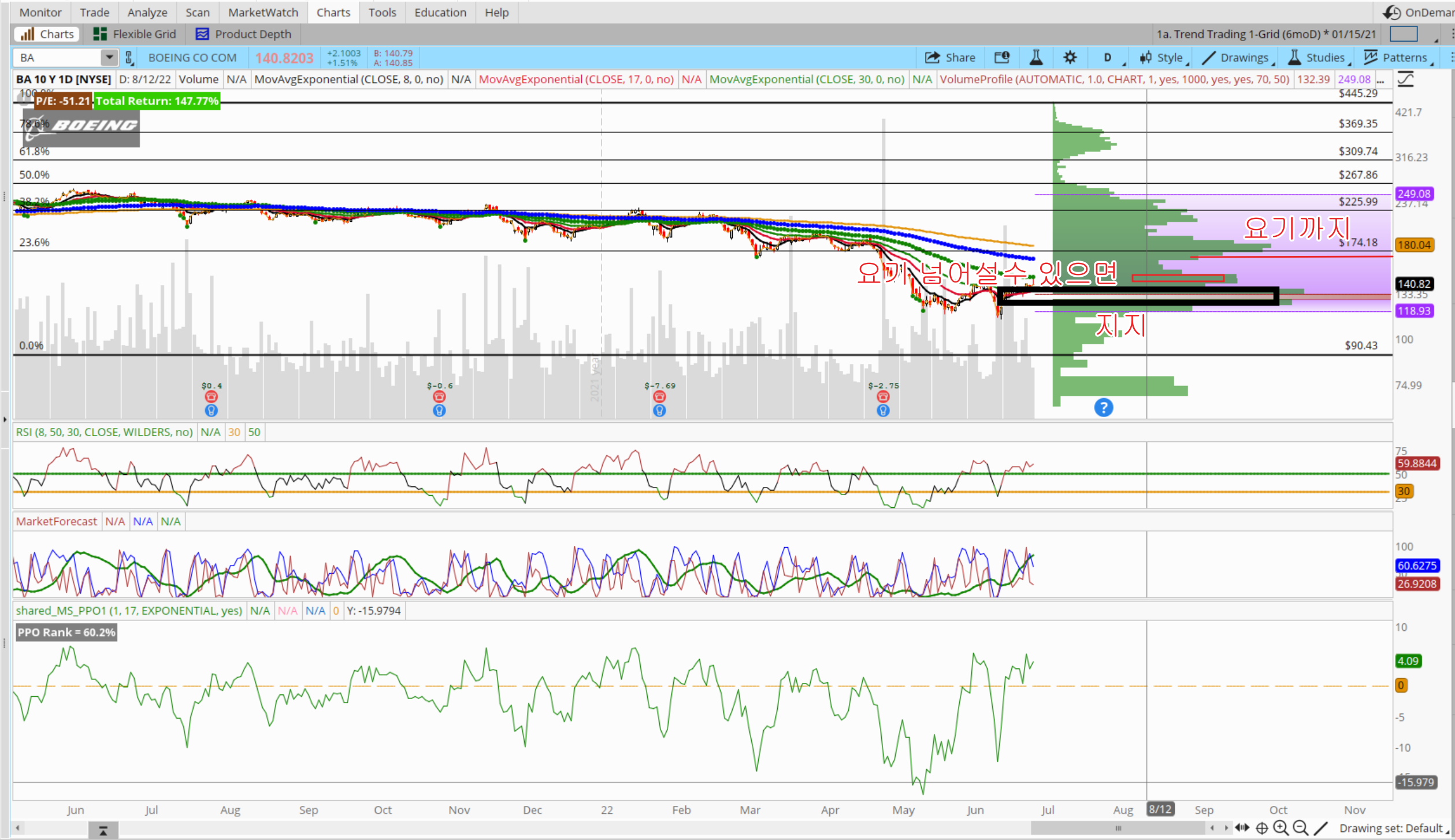Viewport: 1455px width, 840px height.
Task: Click the horizontal time axis scrollbar
Action: [1118, 828]
